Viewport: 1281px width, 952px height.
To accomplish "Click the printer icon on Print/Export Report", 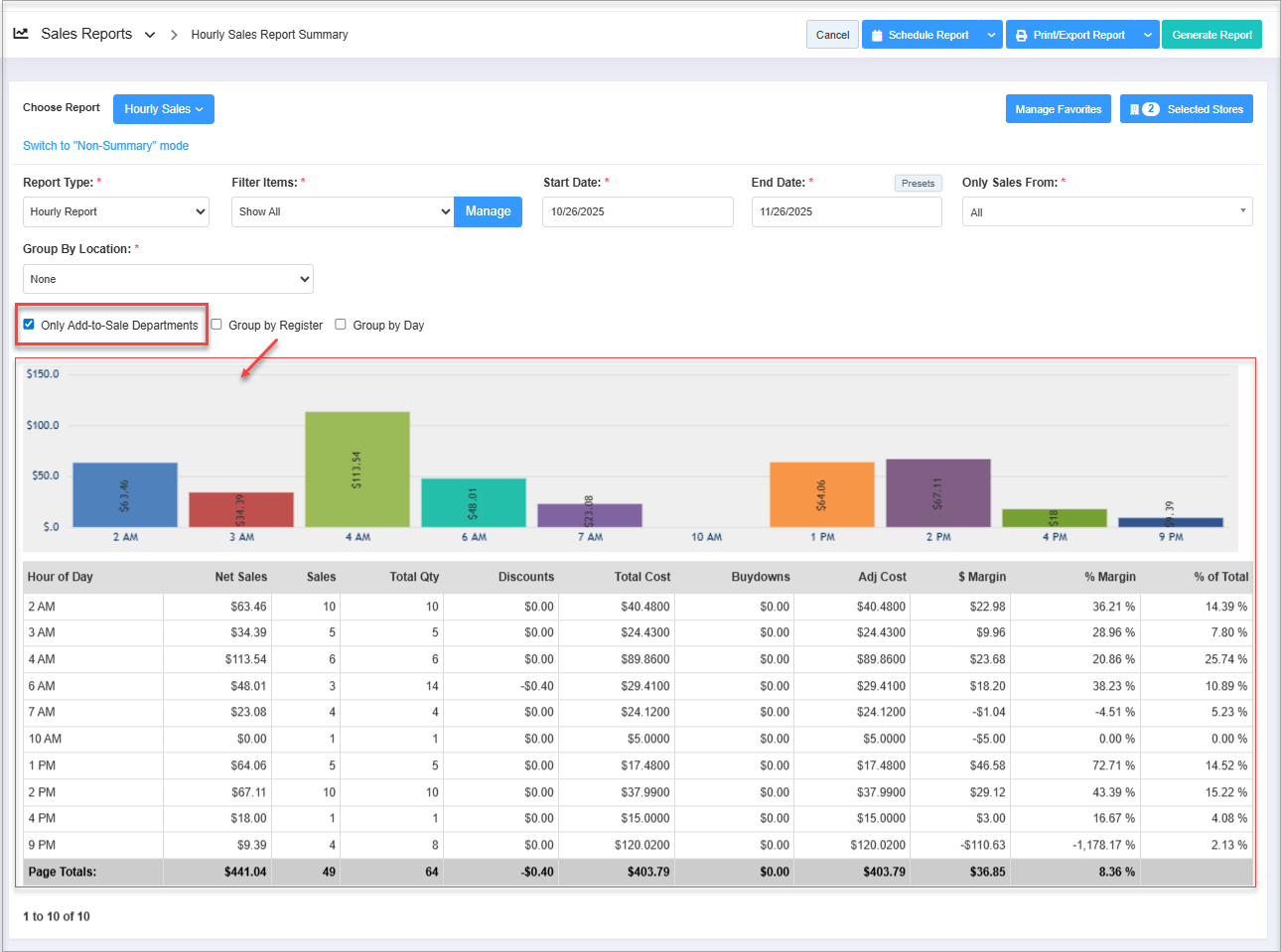I will [1021, 36].
